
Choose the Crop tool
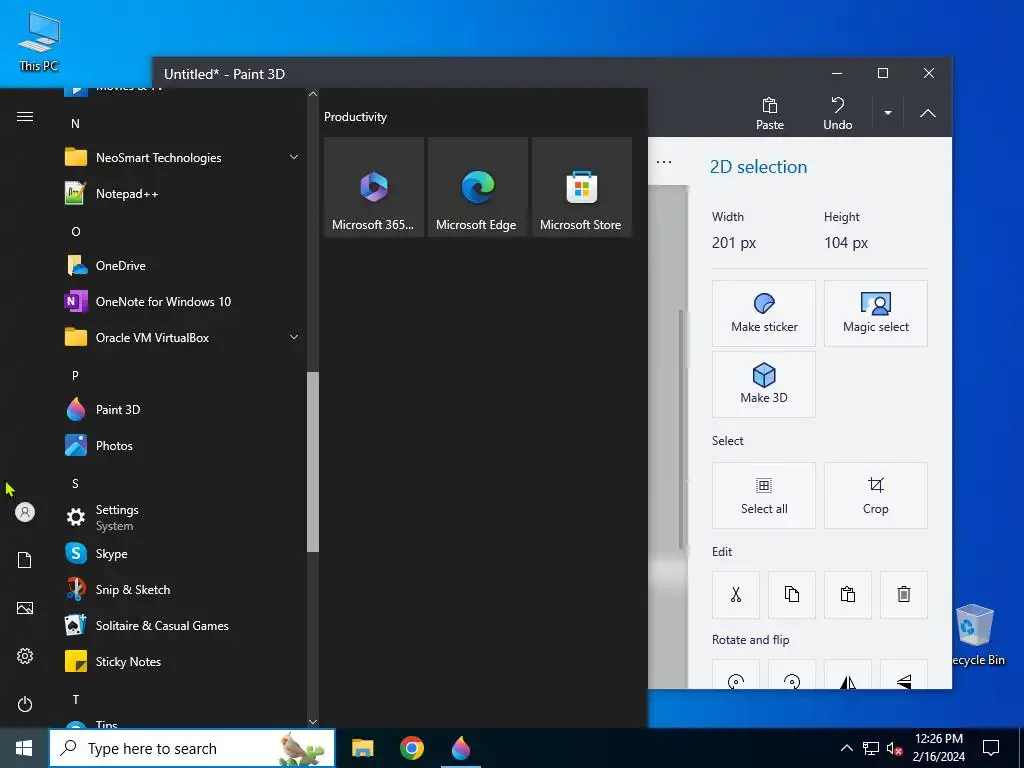[x=876, y=496]
